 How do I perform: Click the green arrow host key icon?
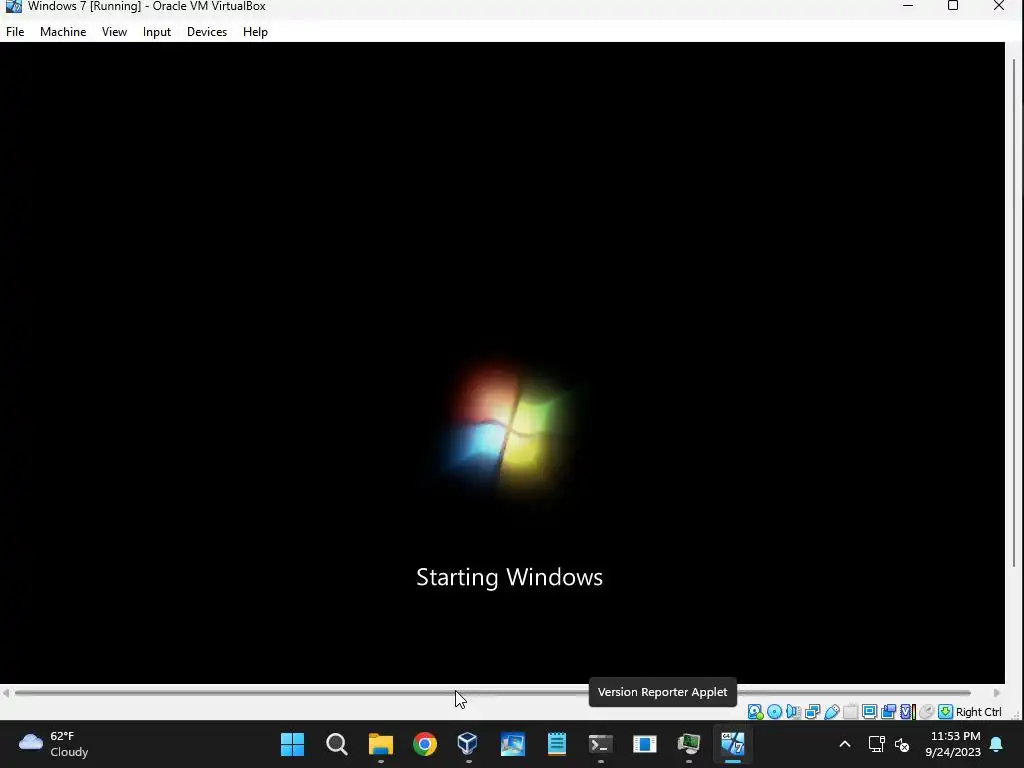coord(946,712)
